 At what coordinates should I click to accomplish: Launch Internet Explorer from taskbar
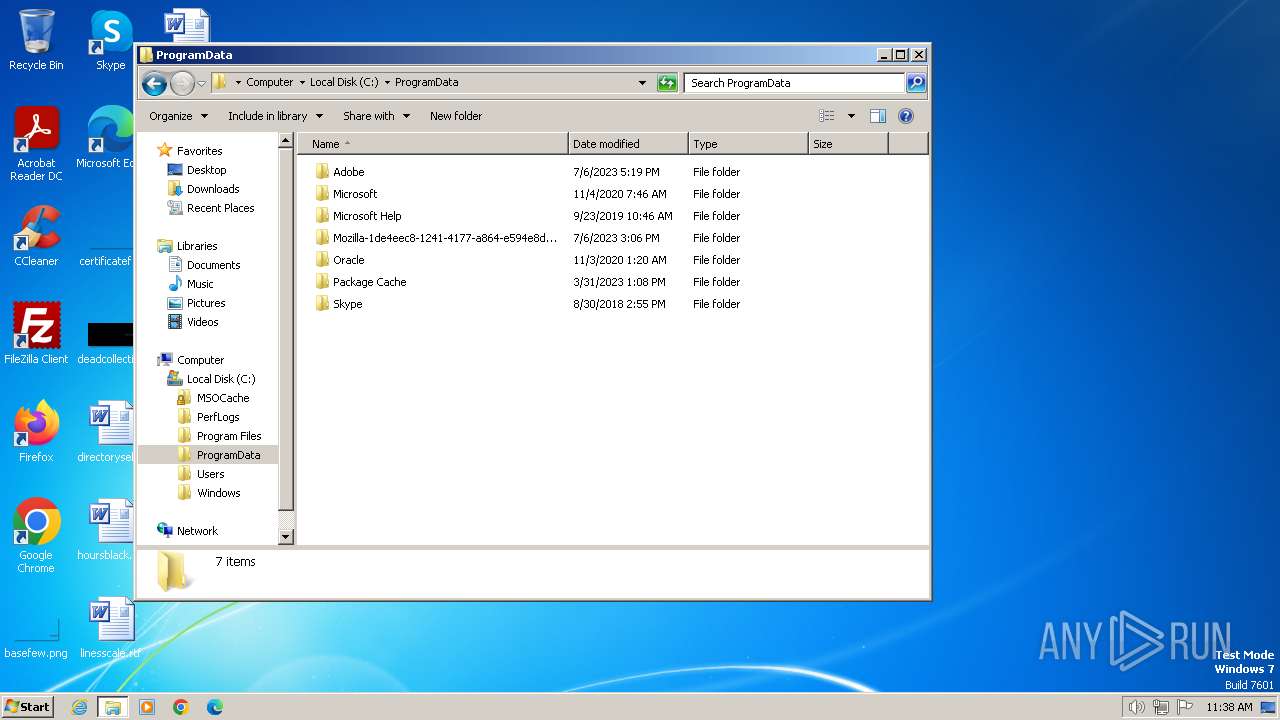[x=79, y=707]
